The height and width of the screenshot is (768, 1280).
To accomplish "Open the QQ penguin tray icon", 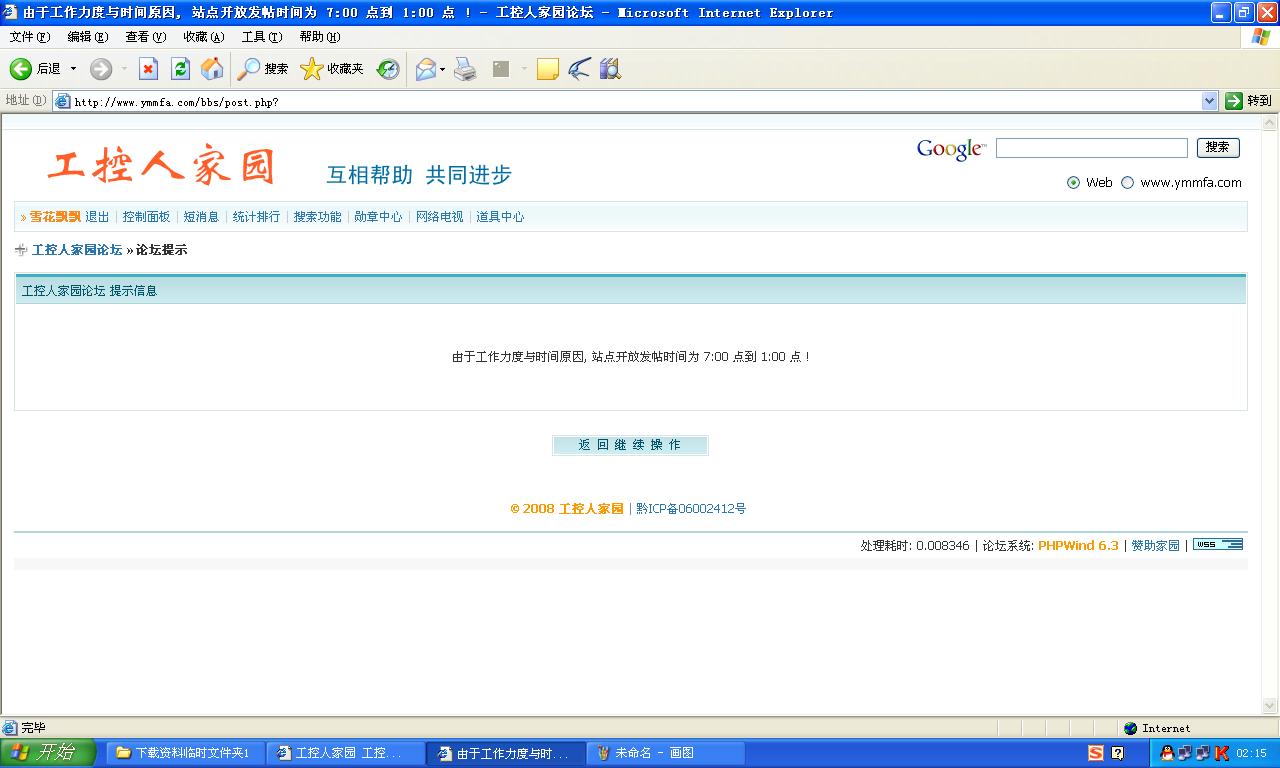I will [1167, 753].
